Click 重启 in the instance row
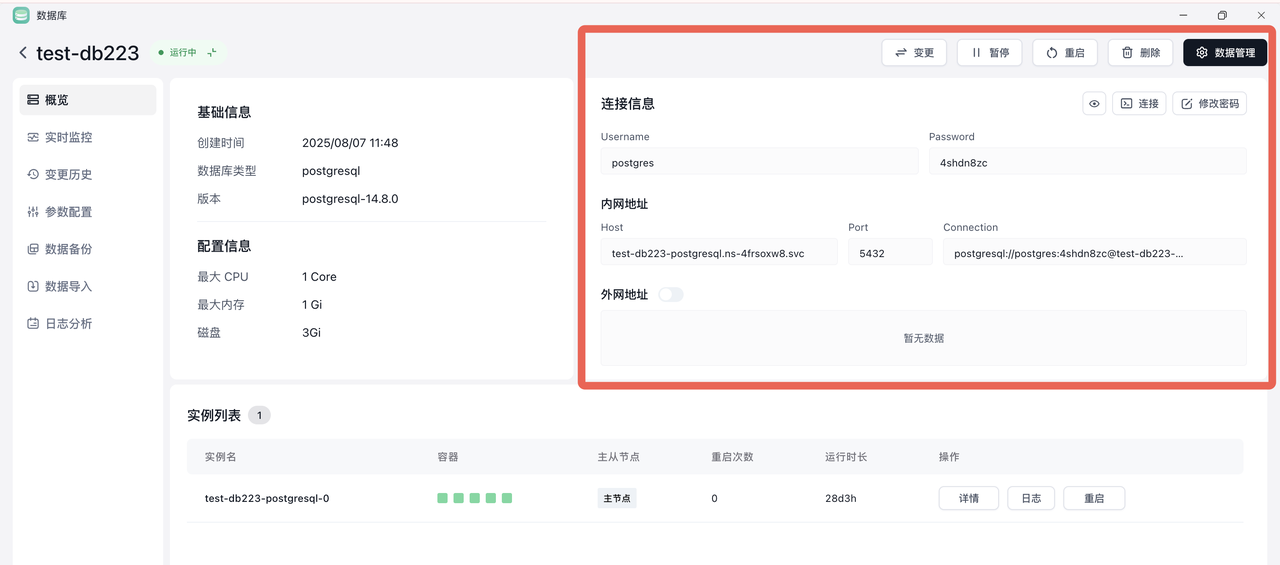The width and height of the screenshot is (1280, 565). 1094,498
